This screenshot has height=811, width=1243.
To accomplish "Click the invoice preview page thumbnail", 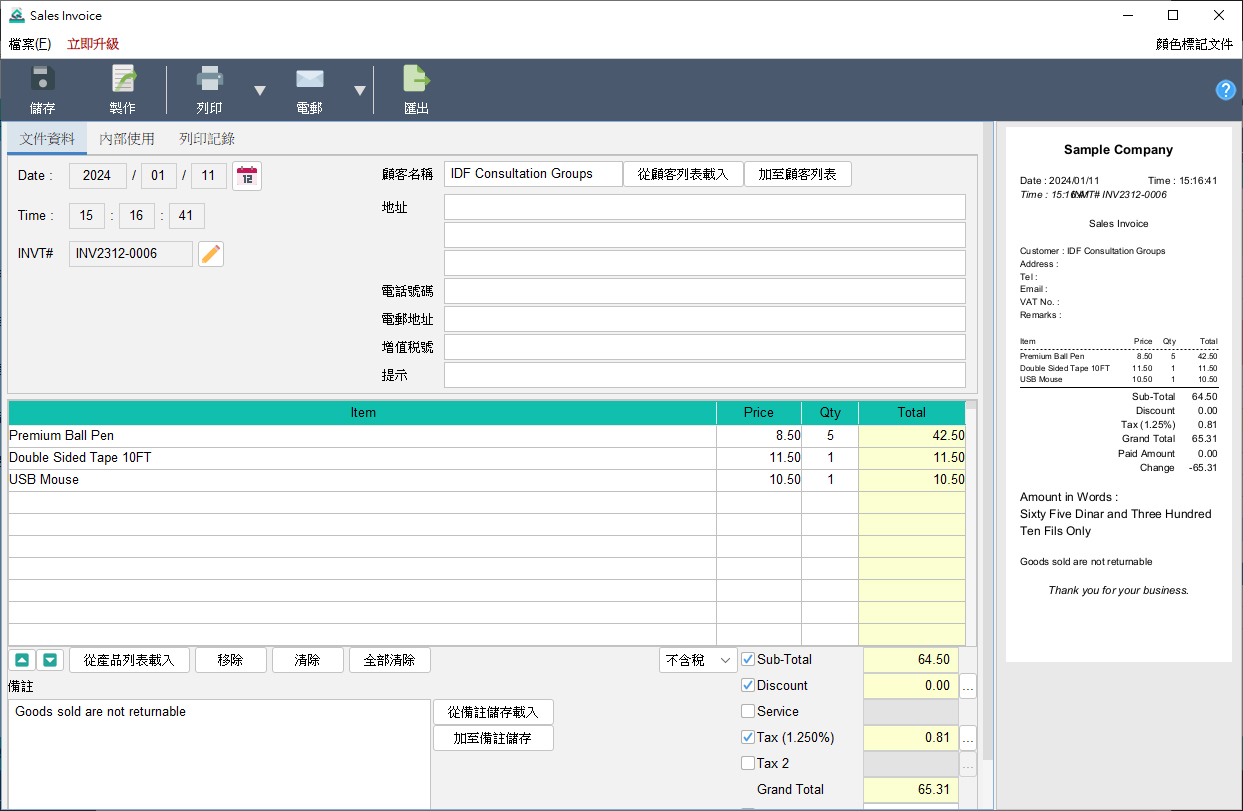I will [x=1118, y=394].
